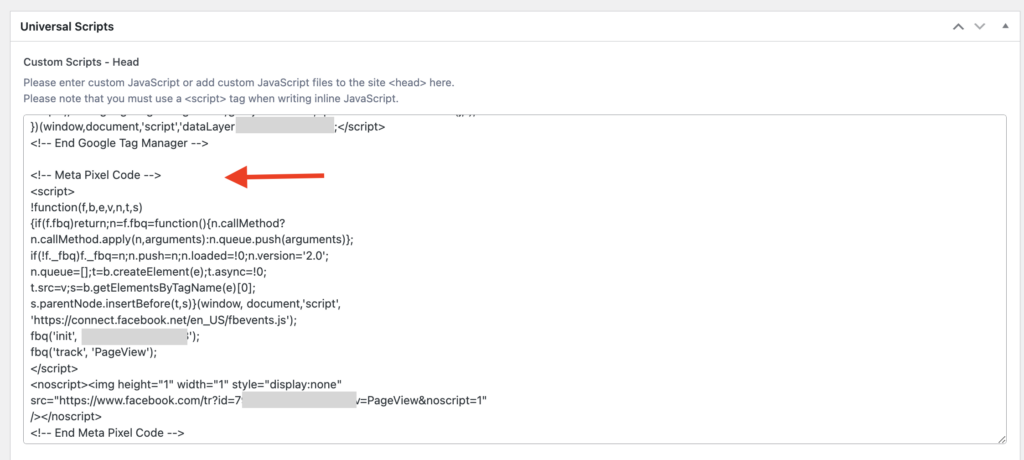Click the textarea resize handle corner

[x=1002, y=440]
